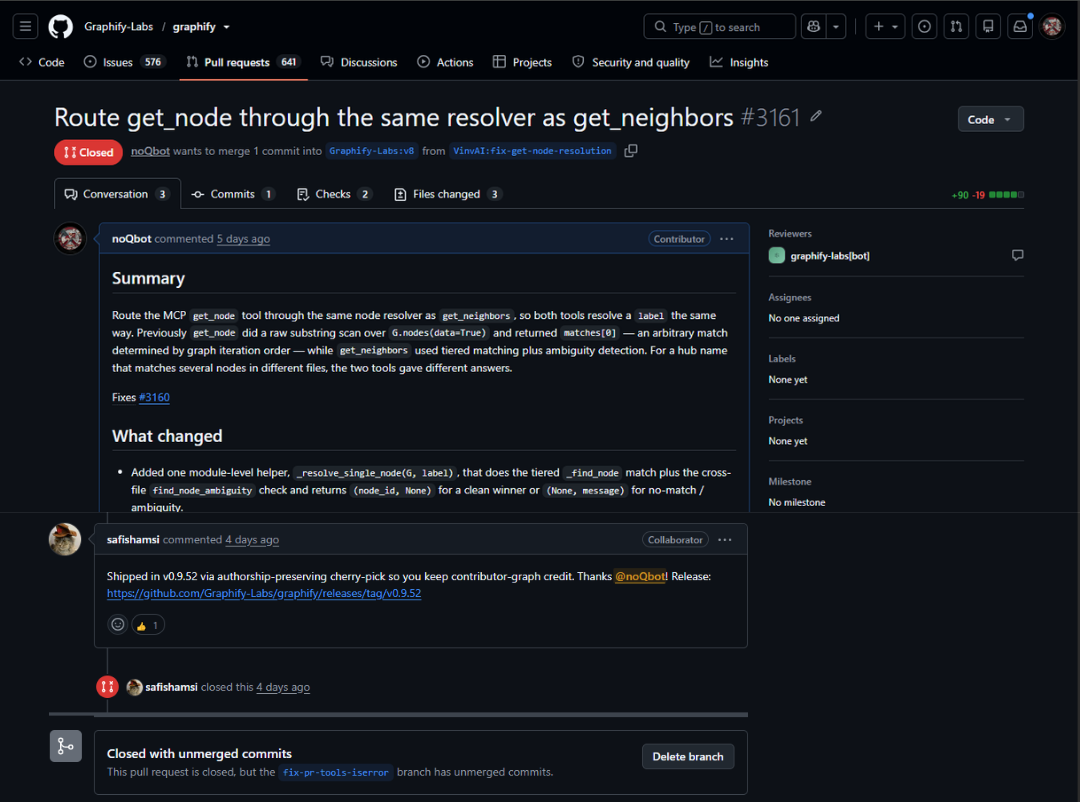Open repositories icon in header

[x=988, y=27]
